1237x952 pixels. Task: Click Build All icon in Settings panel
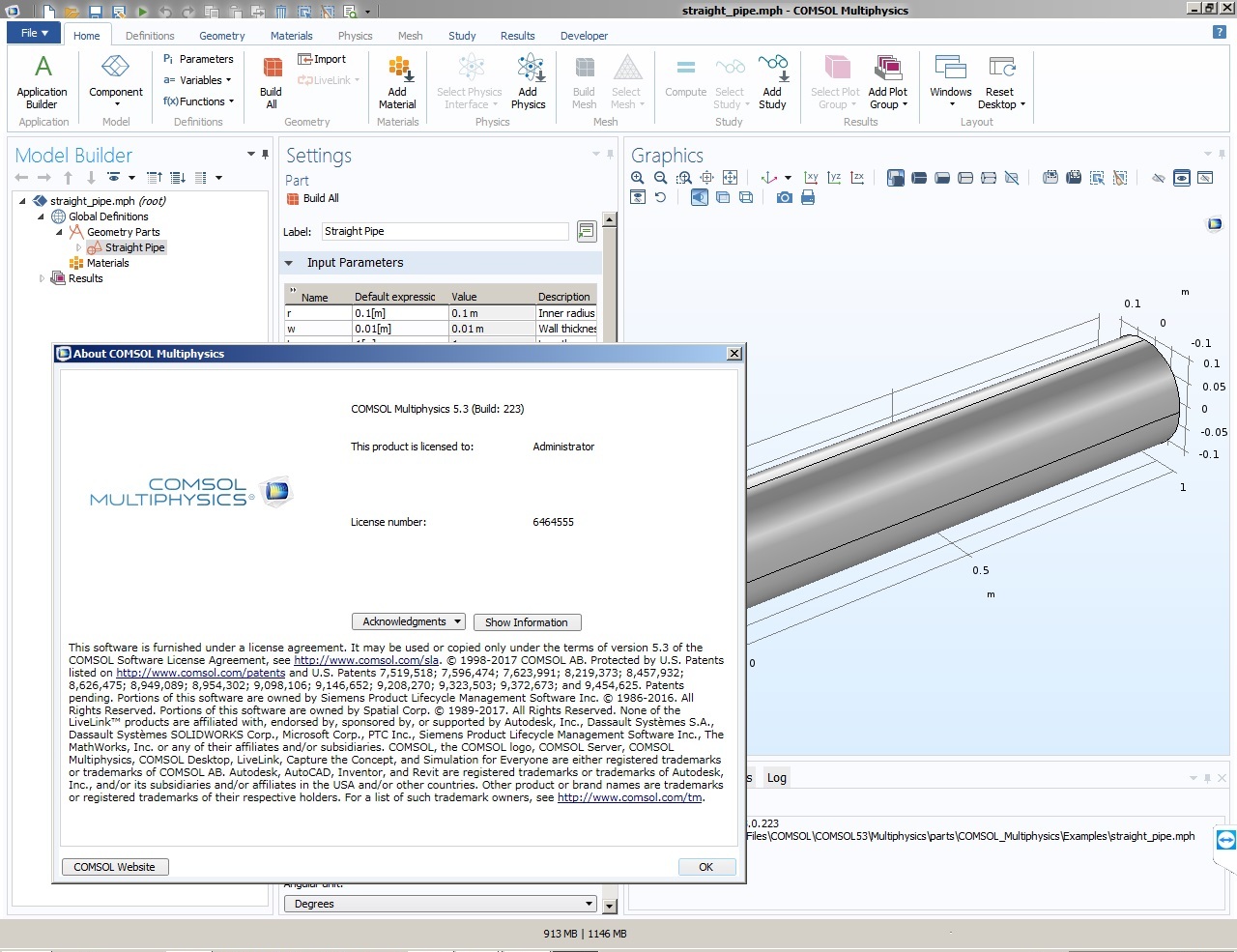pos(293,198)
